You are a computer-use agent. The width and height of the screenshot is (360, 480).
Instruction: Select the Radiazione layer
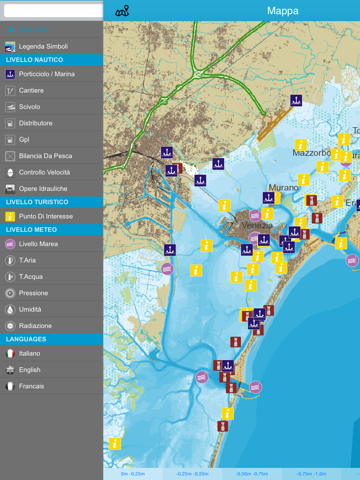(51, 326)
